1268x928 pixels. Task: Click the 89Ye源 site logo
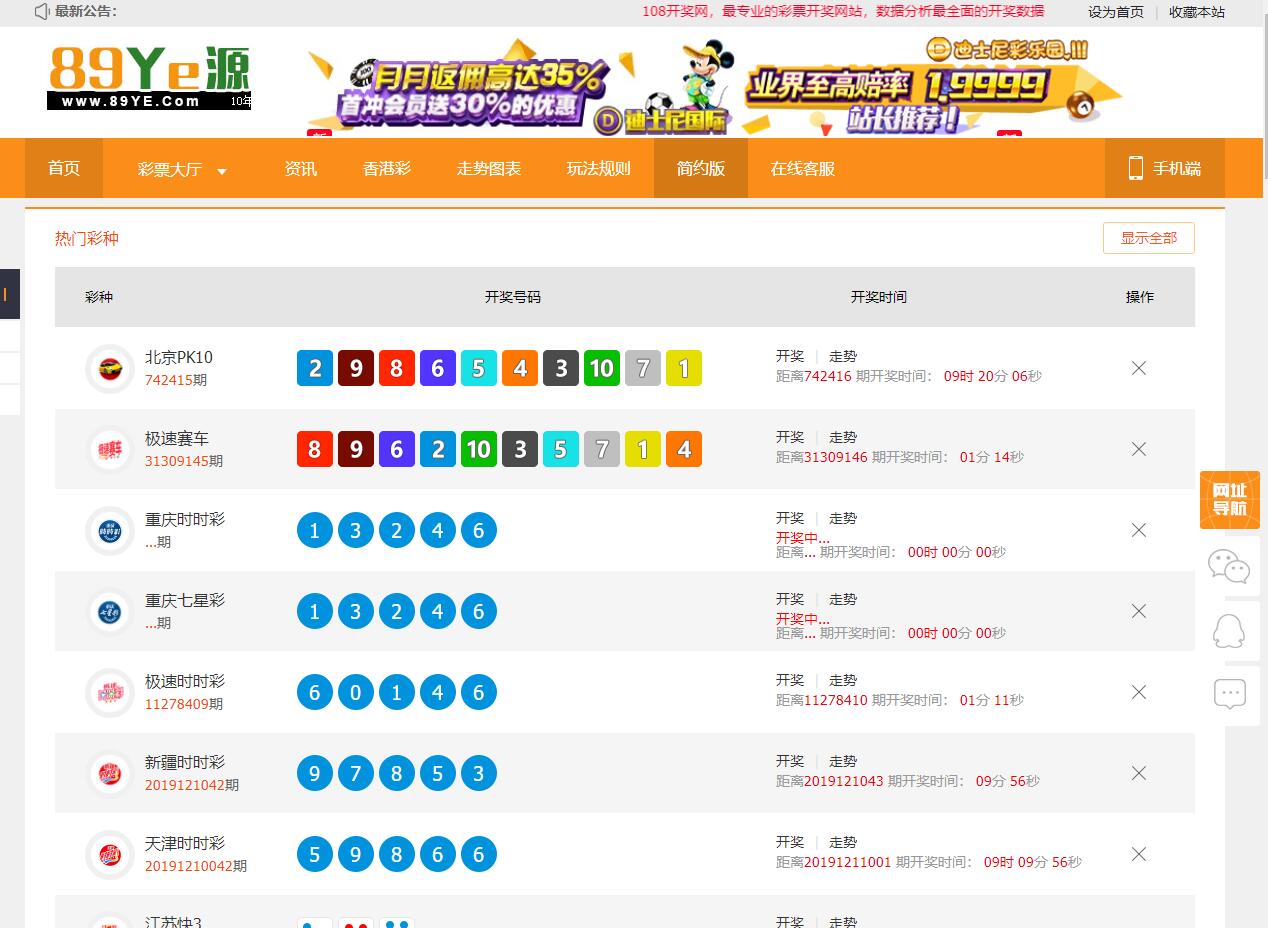point(149,77)
